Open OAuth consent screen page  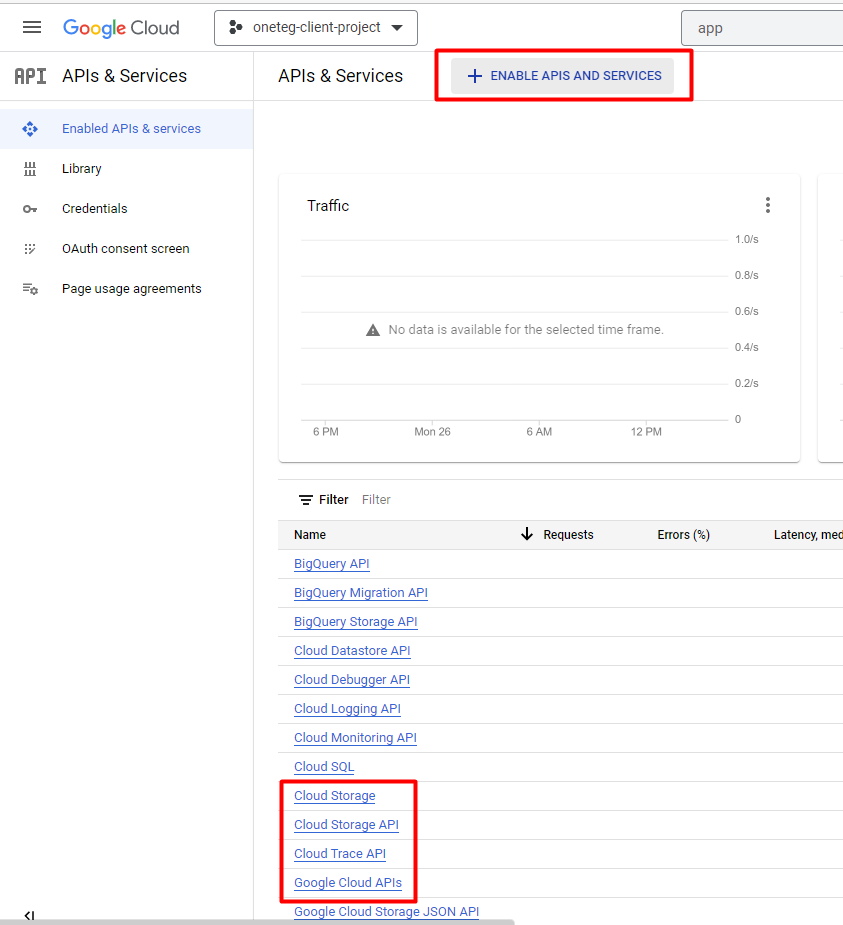125,249
